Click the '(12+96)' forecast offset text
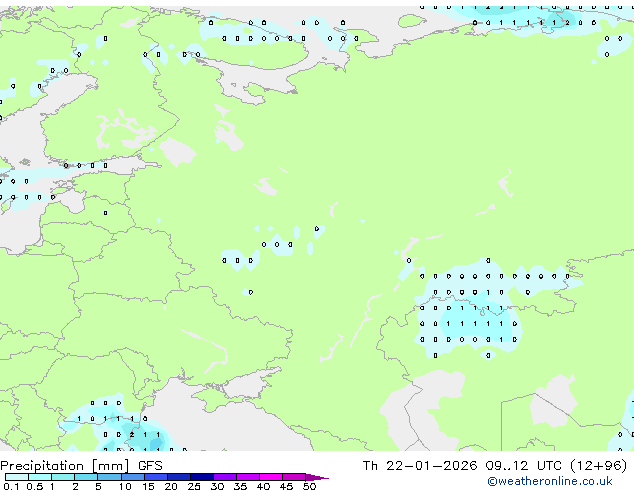 click(598, 466)
